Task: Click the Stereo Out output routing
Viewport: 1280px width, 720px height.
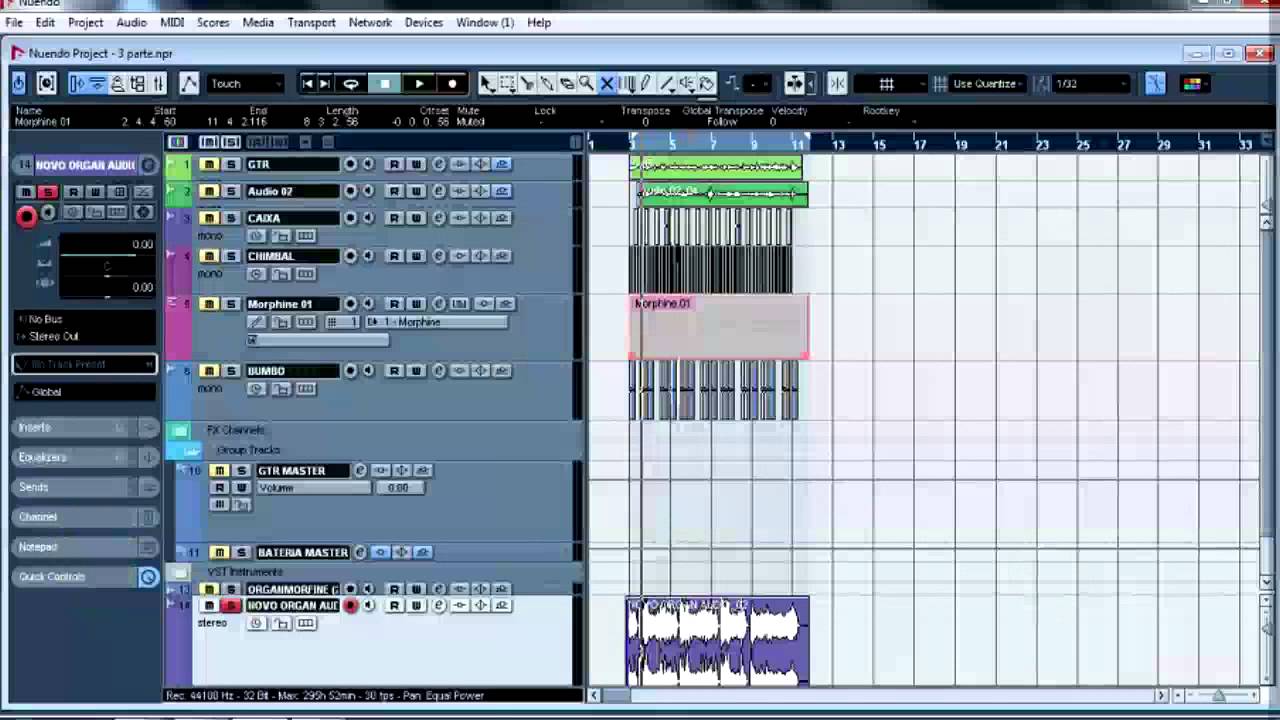Action: 85,337
